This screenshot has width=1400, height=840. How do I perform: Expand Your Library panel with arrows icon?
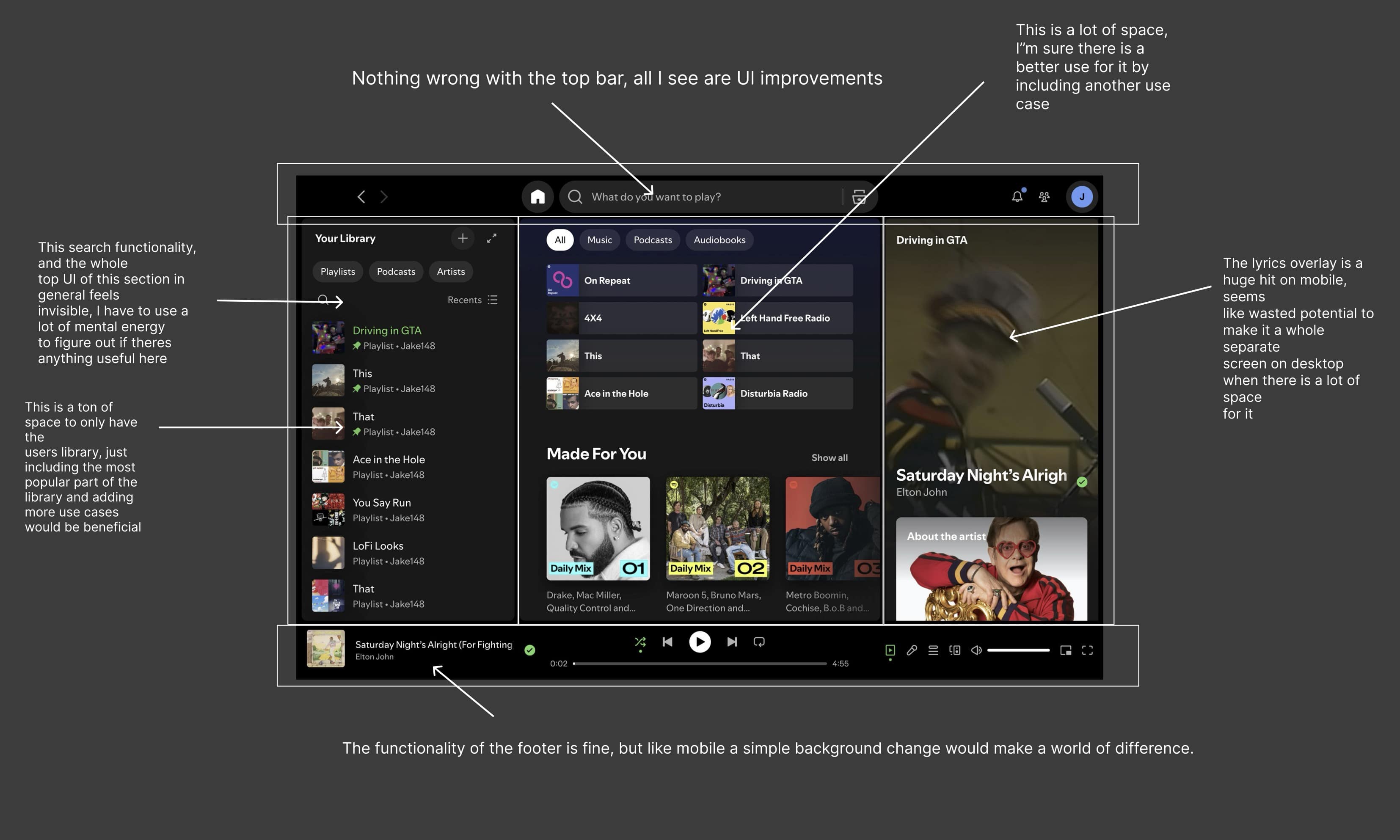[491, 238]
